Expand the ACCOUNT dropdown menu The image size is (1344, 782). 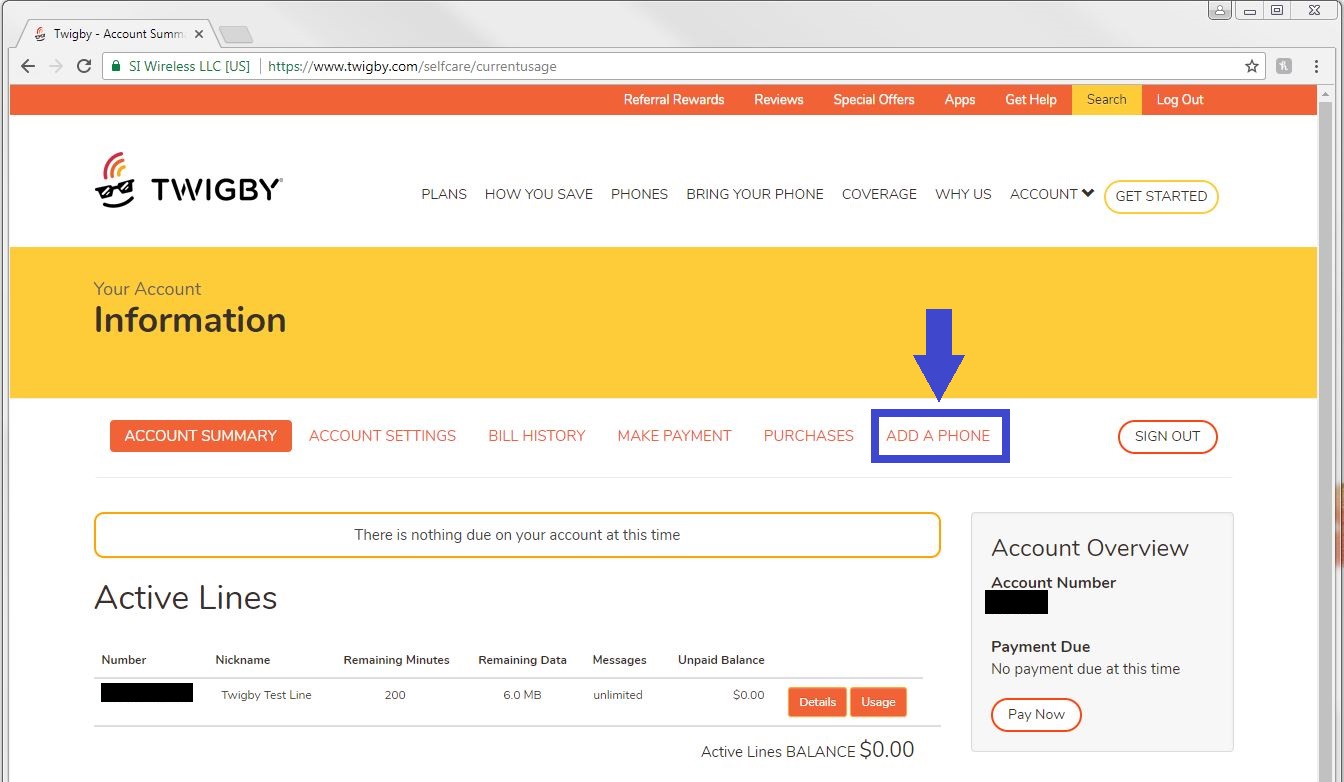coord(1051,194)
